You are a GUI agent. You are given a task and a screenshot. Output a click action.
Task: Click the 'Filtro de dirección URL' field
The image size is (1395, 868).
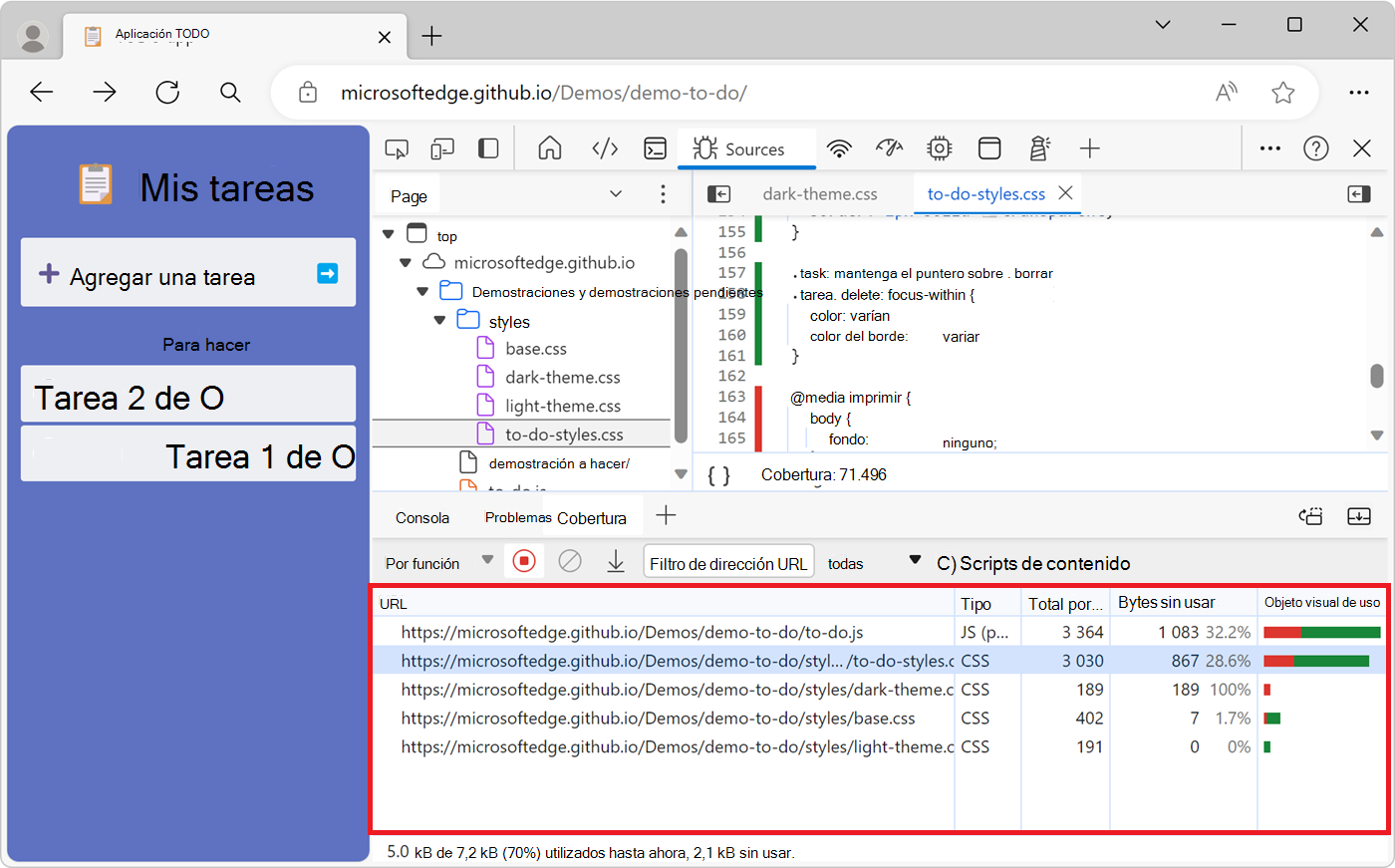pos(728,563)
